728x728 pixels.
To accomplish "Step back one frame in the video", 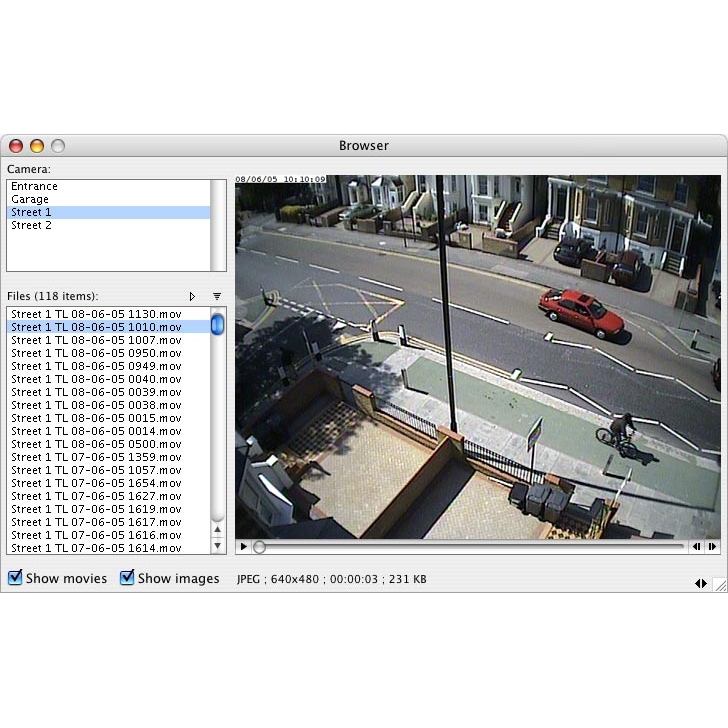I will pos(696,547).
